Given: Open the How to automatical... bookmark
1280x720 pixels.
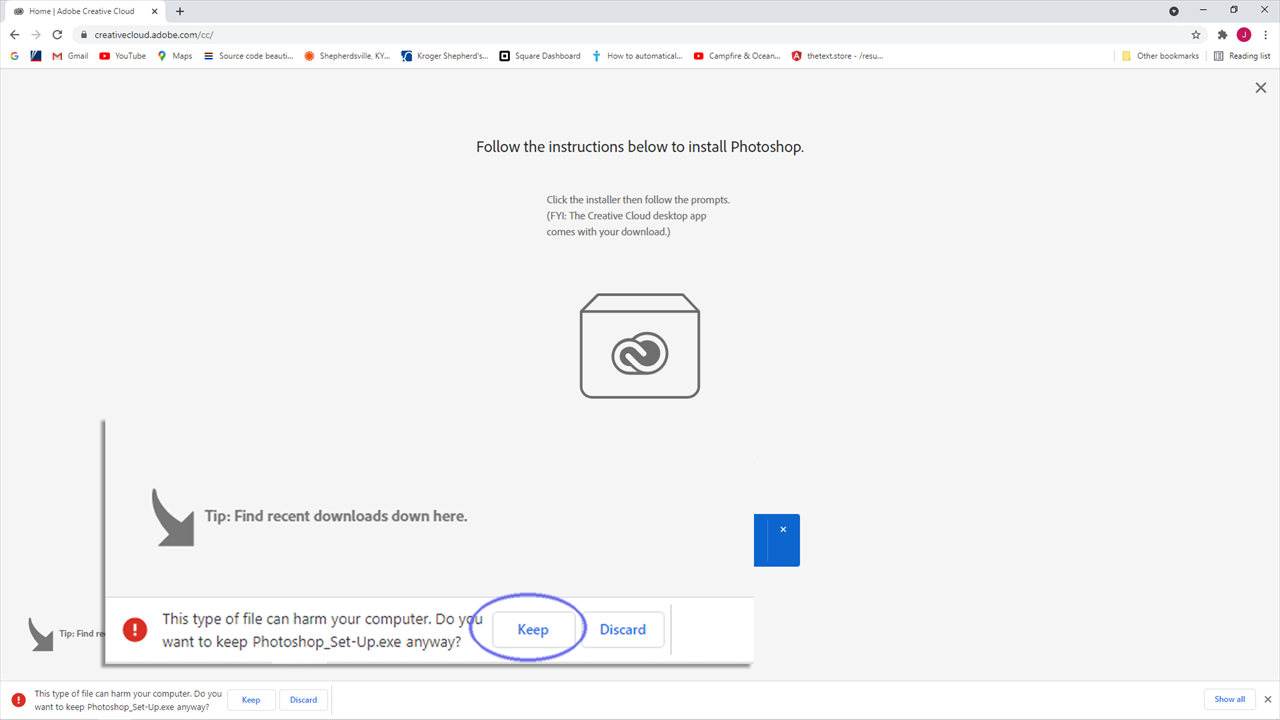Looking at the screenshot, I should [637, 56].
